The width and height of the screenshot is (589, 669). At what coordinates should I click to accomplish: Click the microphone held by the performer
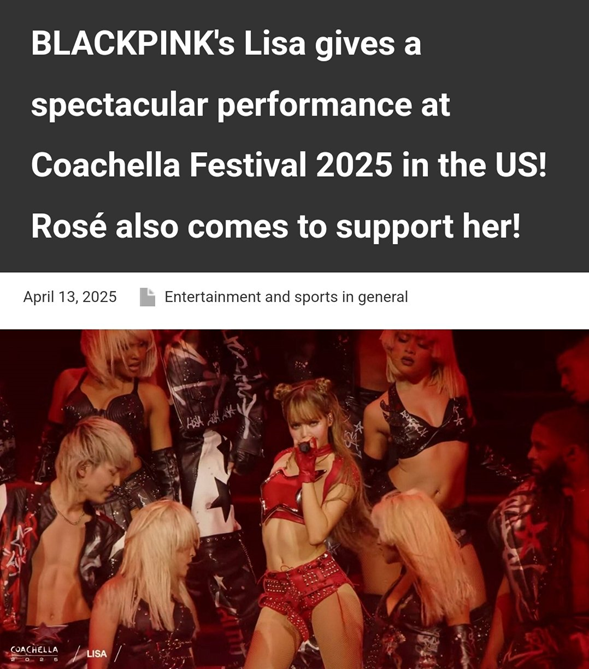point(305,447)
